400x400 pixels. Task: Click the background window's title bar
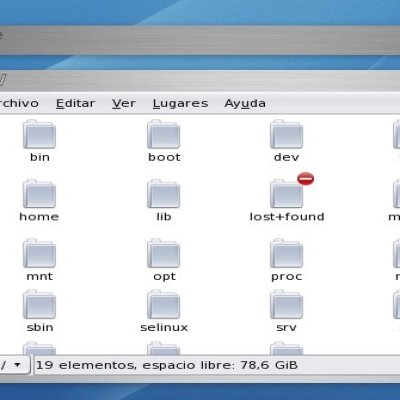coord(200,40)
